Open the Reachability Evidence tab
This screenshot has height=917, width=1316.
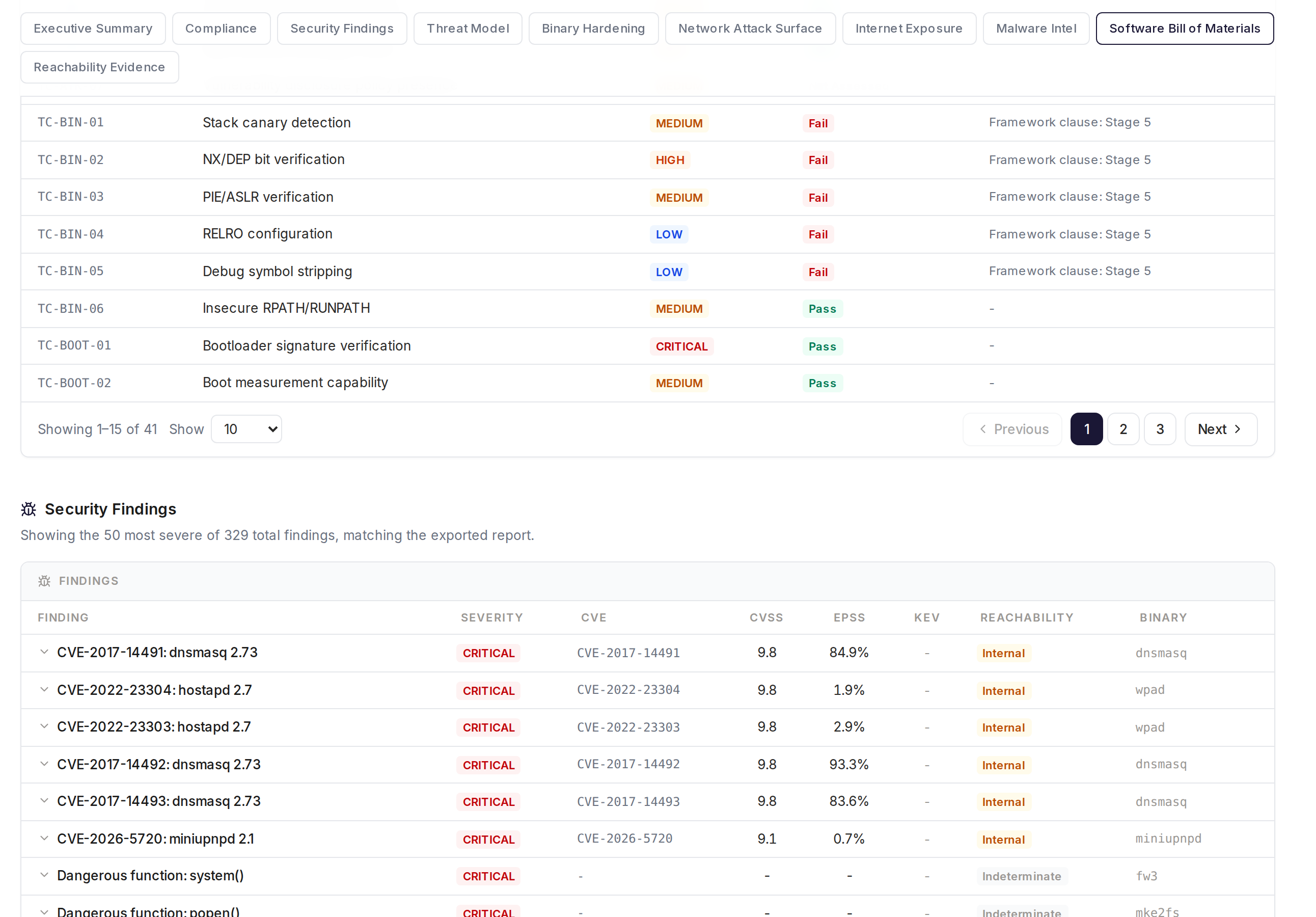(x=99, y=67)
